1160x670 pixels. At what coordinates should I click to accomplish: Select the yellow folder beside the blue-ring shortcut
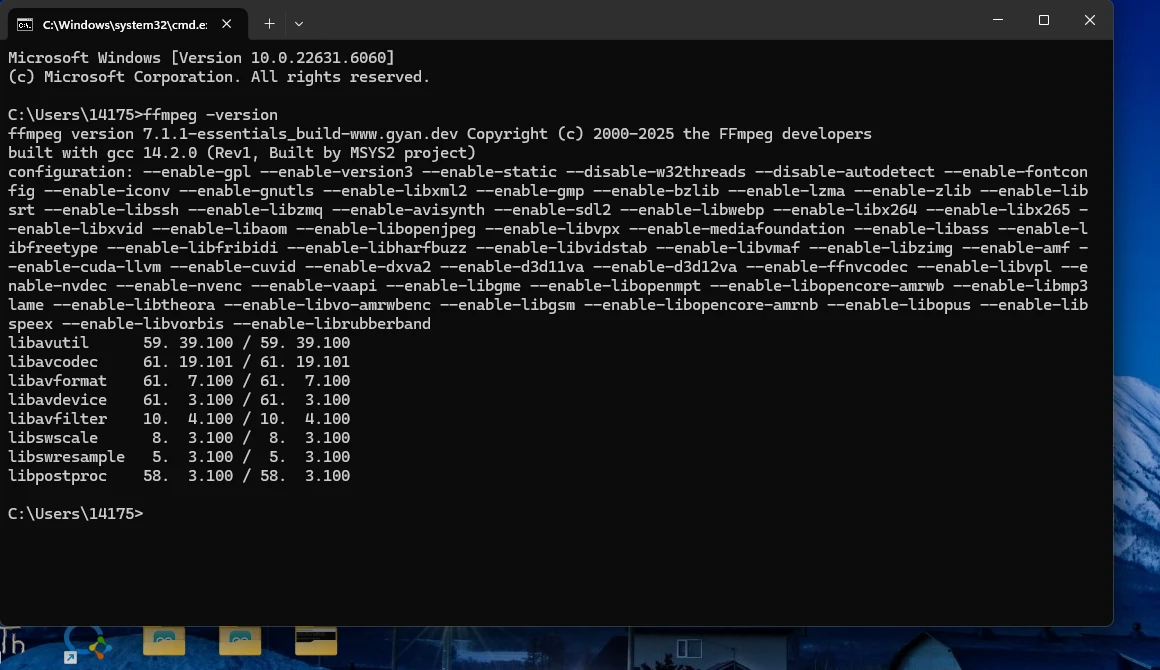(x=164, y=640)
